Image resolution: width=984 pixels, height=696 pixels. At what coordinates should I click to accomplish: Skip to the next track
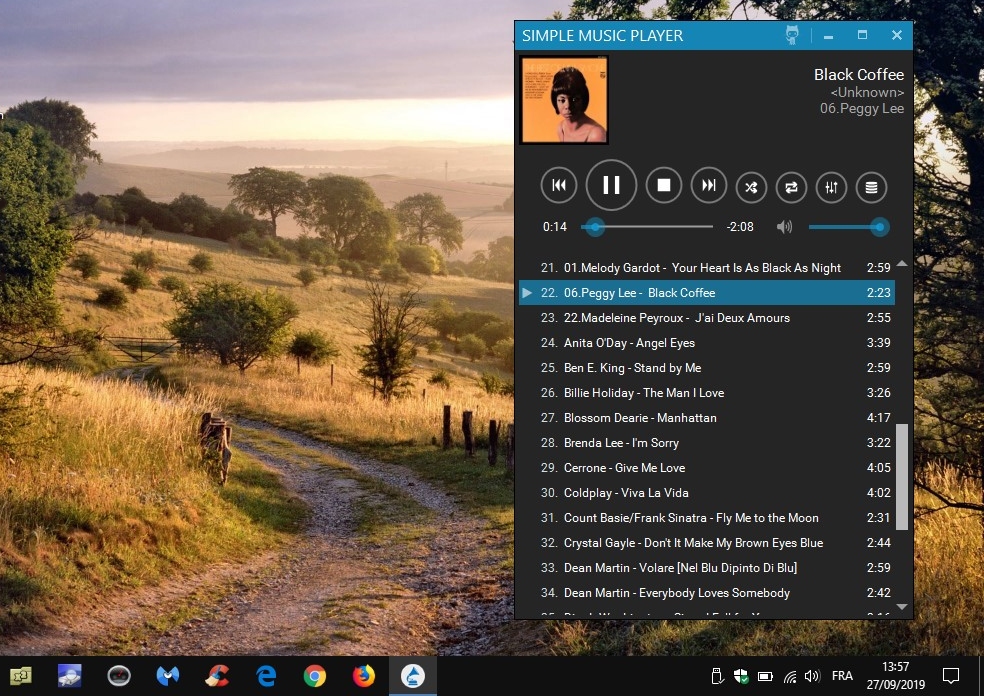tap(709, 185)
